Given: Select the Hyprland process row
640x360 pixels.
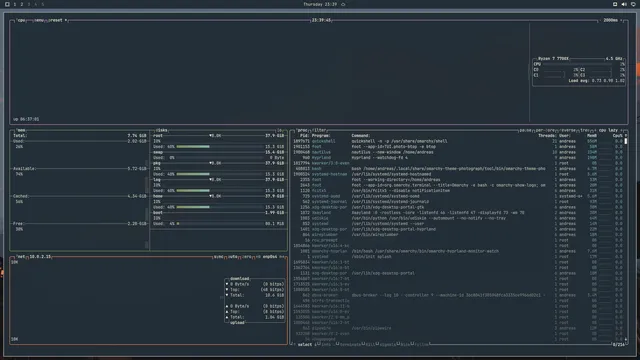Looking at the screenshot, I should pyautogui.click(x=457, y=158).
